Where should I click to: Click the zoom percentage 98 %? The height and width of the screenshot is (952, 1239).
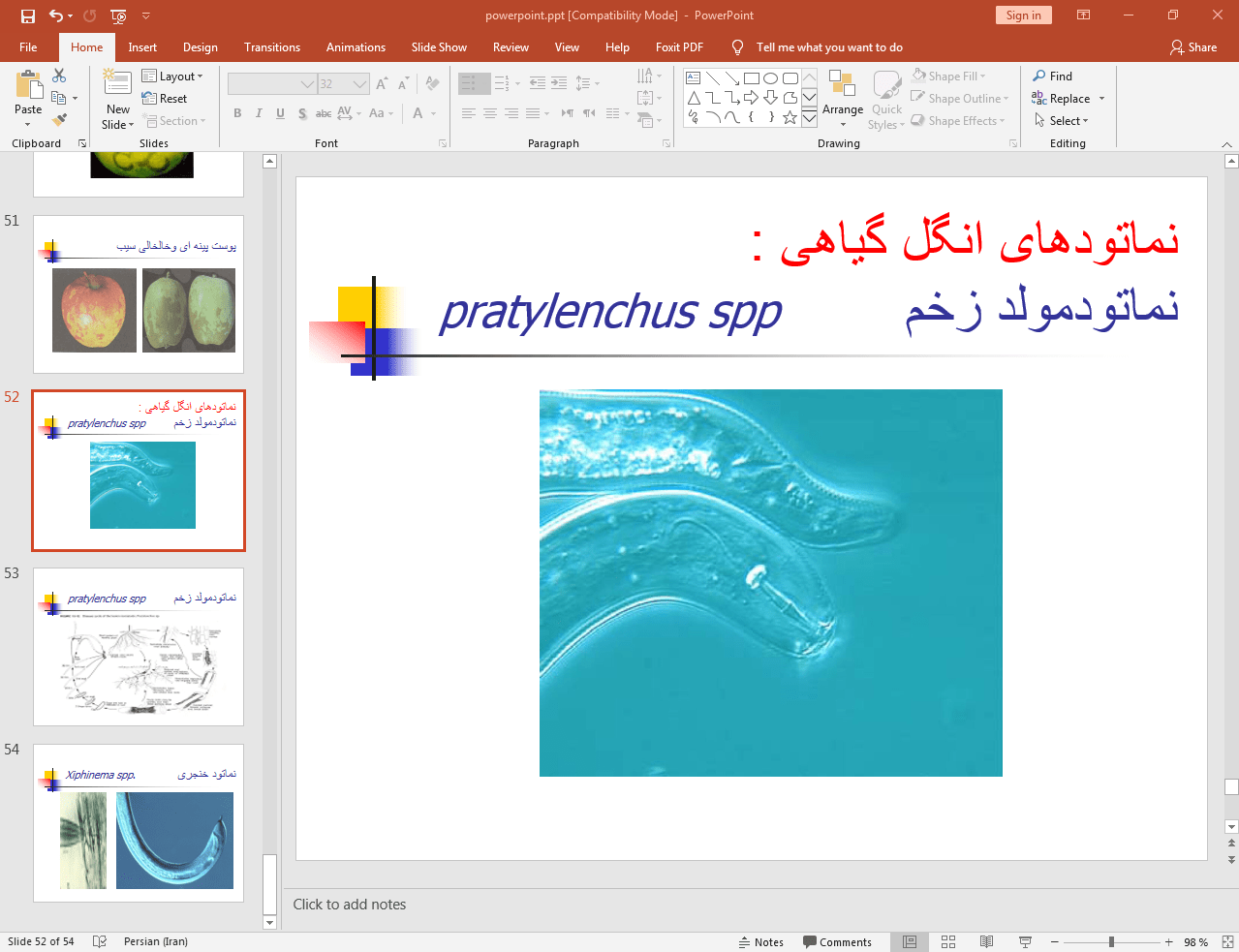[x=1195, y=942]
